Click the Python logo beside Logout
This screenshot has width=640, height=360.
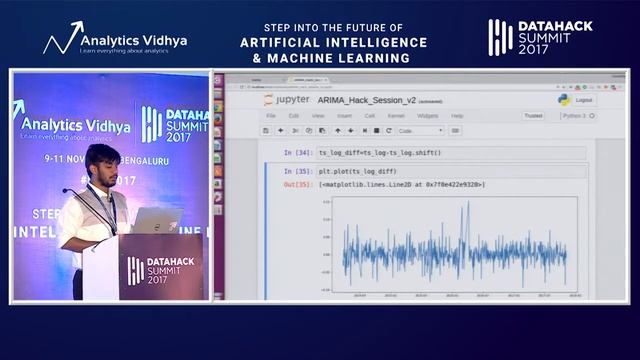coord(564,100)
